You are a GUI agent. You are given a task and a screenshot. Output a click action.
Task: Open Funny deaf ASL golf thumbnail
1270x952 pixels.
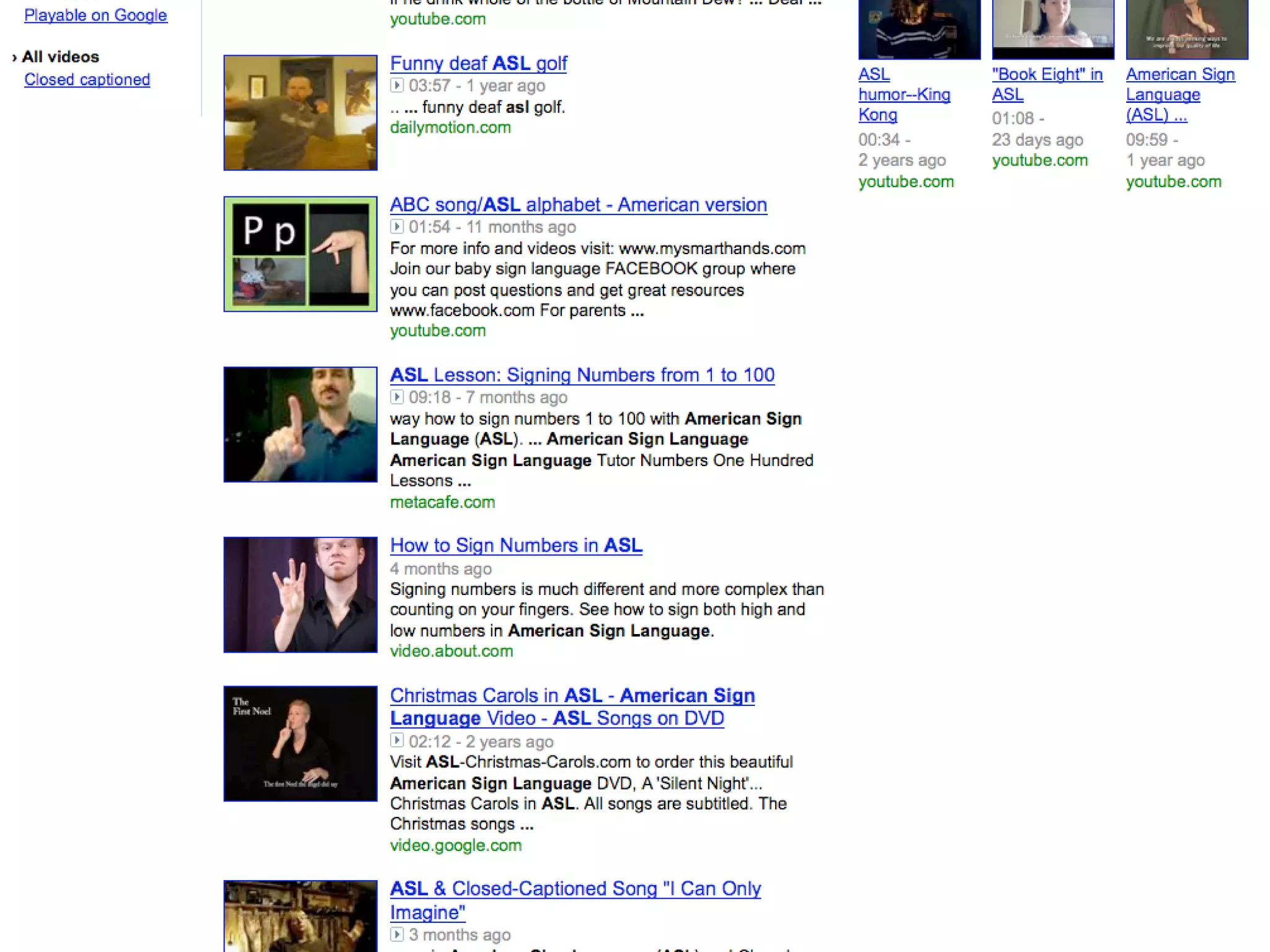coord(300,113)
